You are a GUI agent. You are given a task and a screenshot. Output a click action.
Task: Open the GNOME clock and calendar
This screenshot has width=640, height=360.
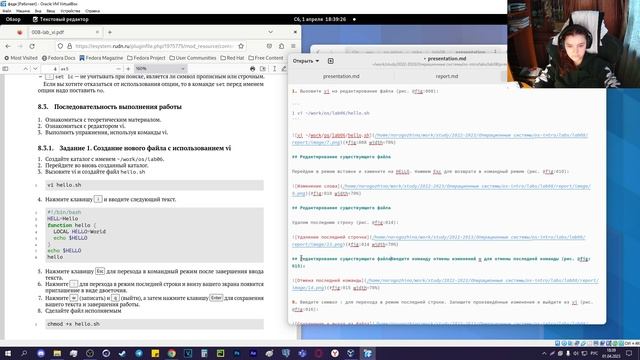320,19
